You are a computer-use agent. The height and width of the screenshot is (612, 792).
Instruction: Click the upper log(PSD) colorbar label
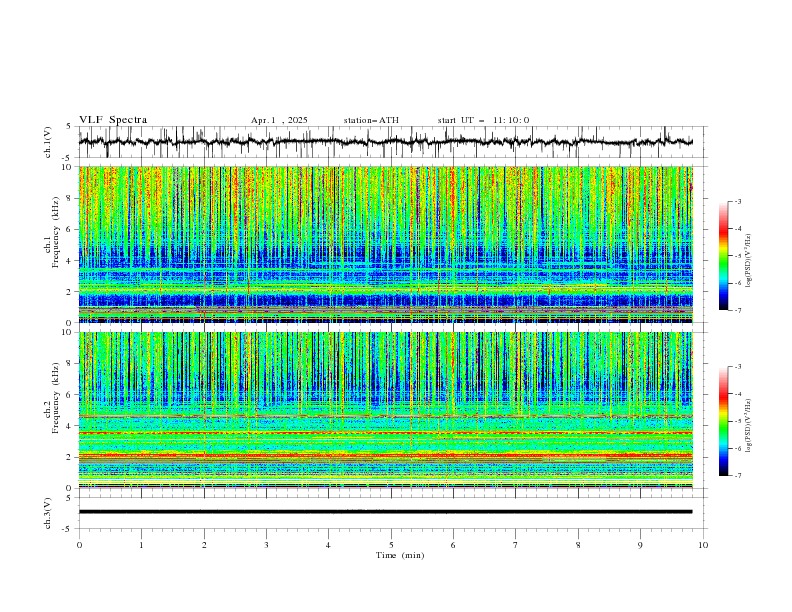tap(748, 261)
